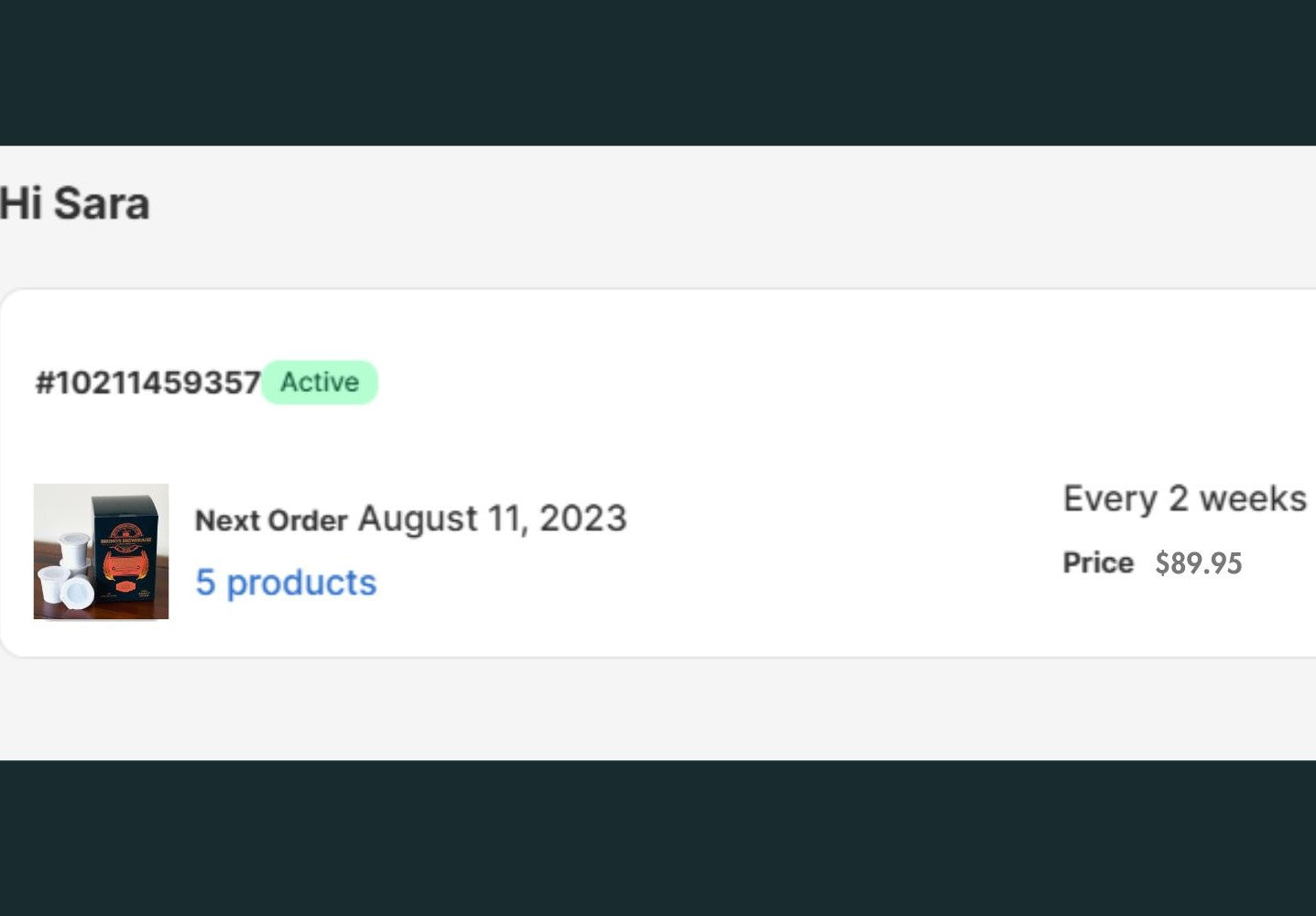
Task: Click the word weeks in delivery frequency
Action: (x=1253, y=499)
